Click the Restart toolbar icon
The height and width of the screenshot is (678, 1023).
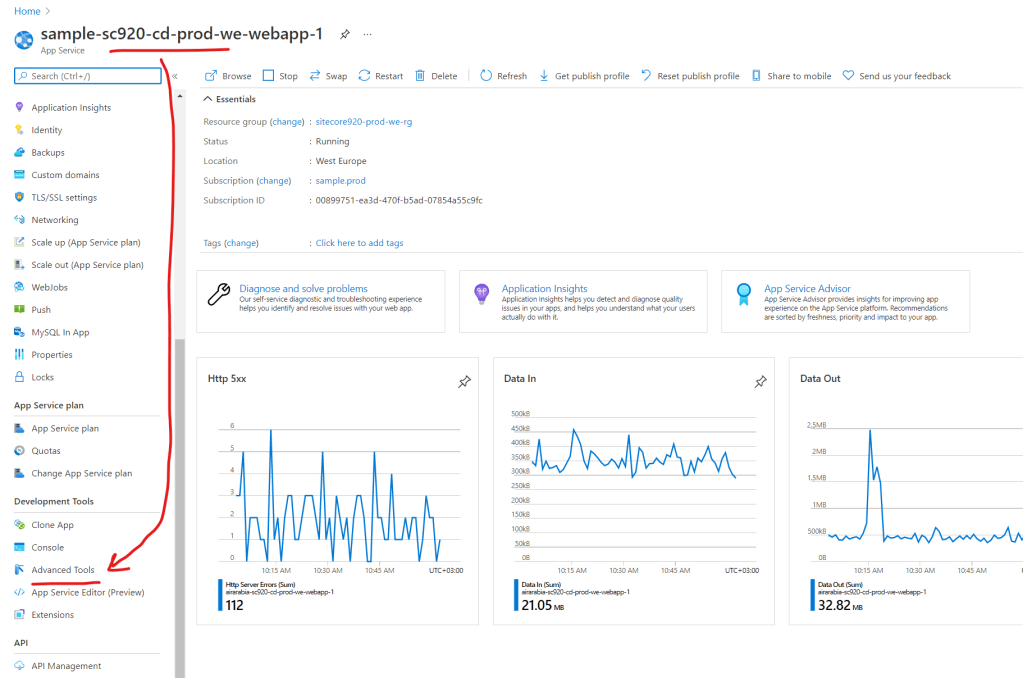coord(364,76)
